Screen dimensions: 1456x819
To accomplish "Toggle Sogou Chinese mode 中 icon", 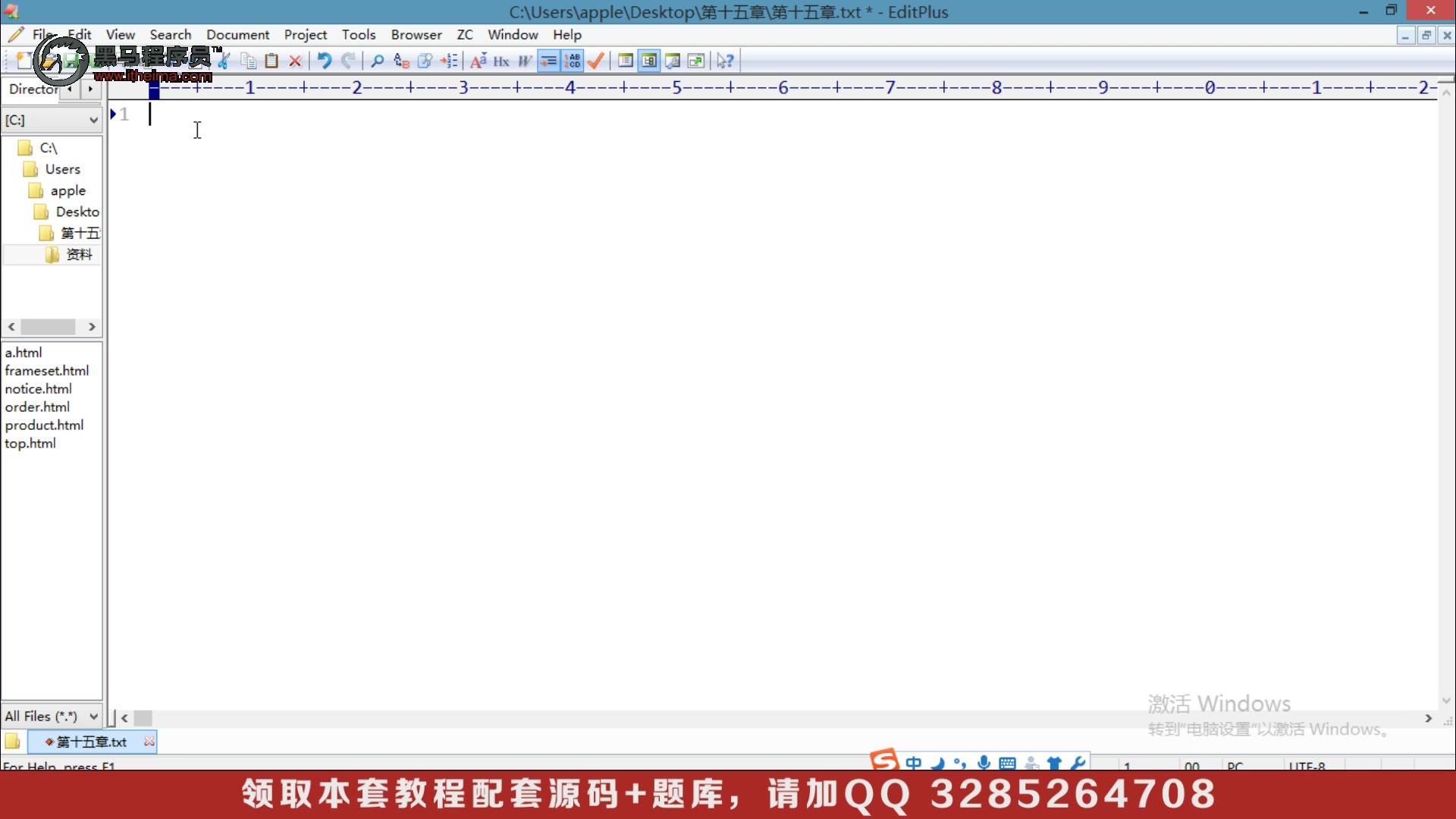I will tap(914, 762).
